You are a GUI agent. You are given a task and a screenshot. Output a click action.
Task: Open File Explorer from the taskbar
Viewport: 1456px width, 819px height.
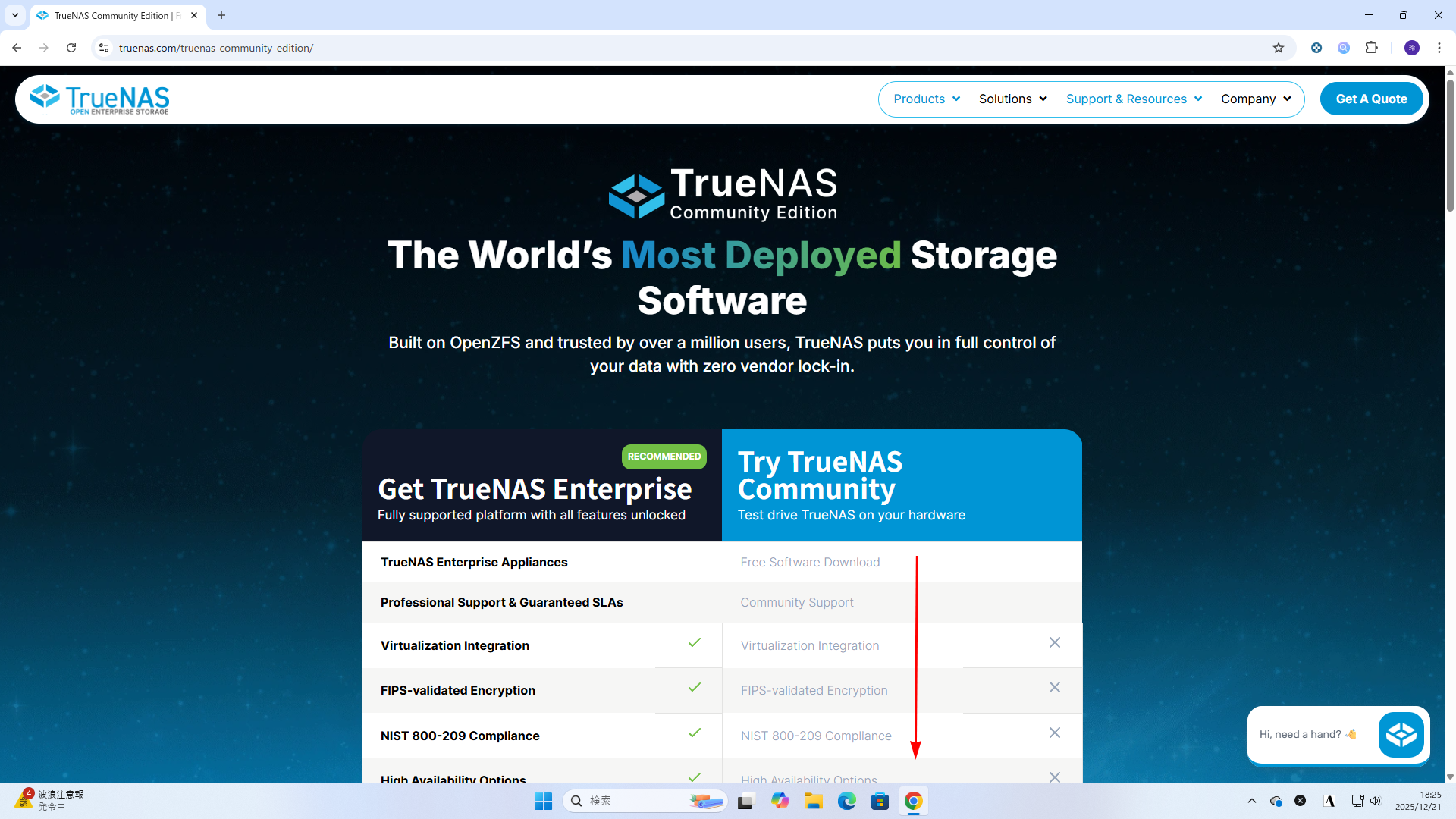tap(813, 801)
